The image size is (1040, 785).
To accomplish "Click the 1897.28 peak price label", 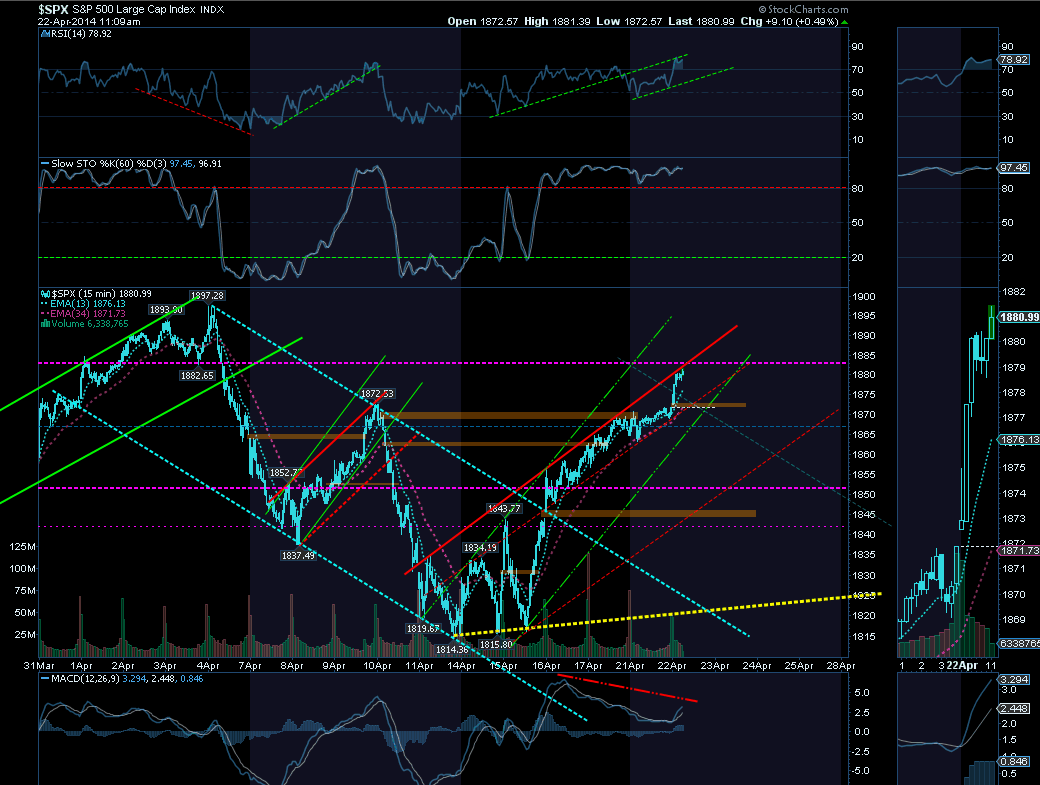I will [206, 295].
